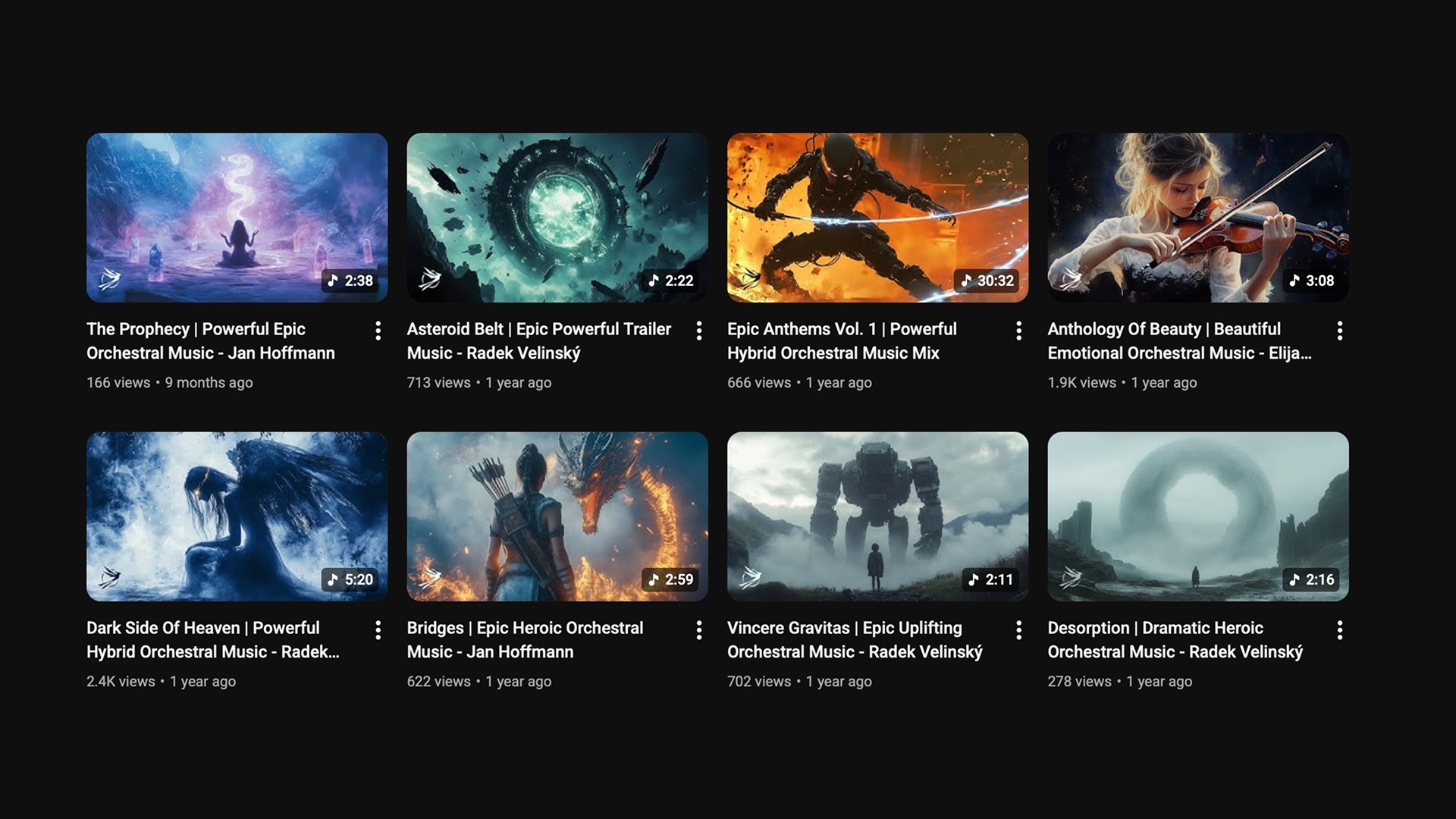Open the options menu for Desorption video
The width and height of the screenshot is (1456, 819).
pos(1340,630)
